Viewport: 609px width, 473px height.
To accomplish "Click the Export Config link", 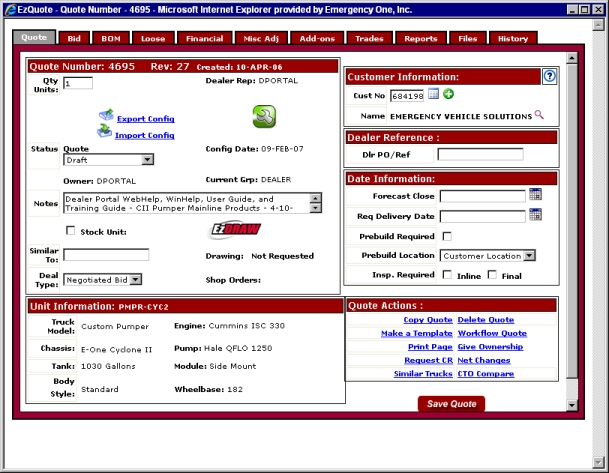I will (146, 119).
